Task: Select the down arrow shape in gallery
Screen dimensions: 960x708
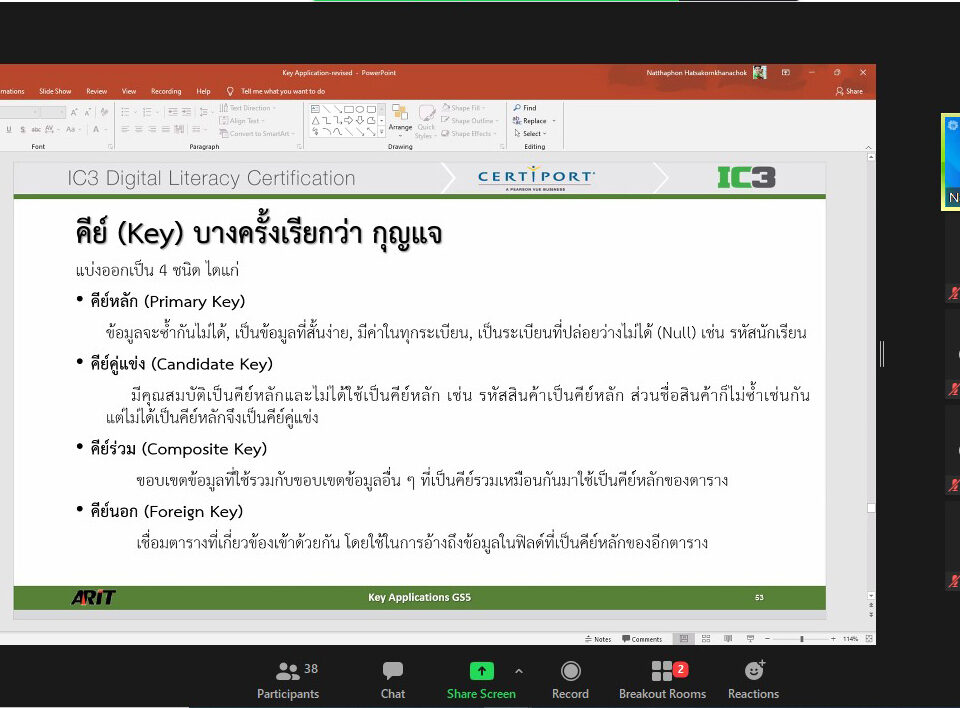Action: [x=360, y=120]
